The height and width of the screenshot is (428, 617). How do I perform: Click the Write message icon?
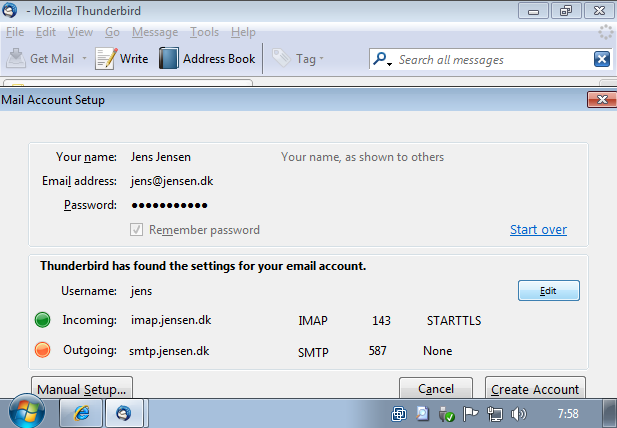105,59
